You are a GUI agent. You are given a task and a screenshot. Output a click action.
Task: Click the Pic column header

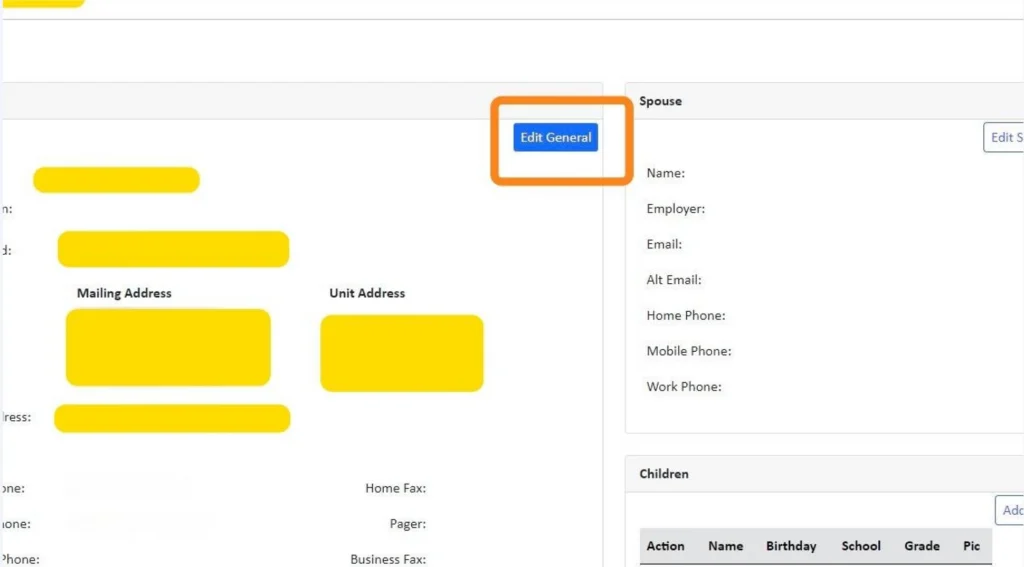pos(971,546)
